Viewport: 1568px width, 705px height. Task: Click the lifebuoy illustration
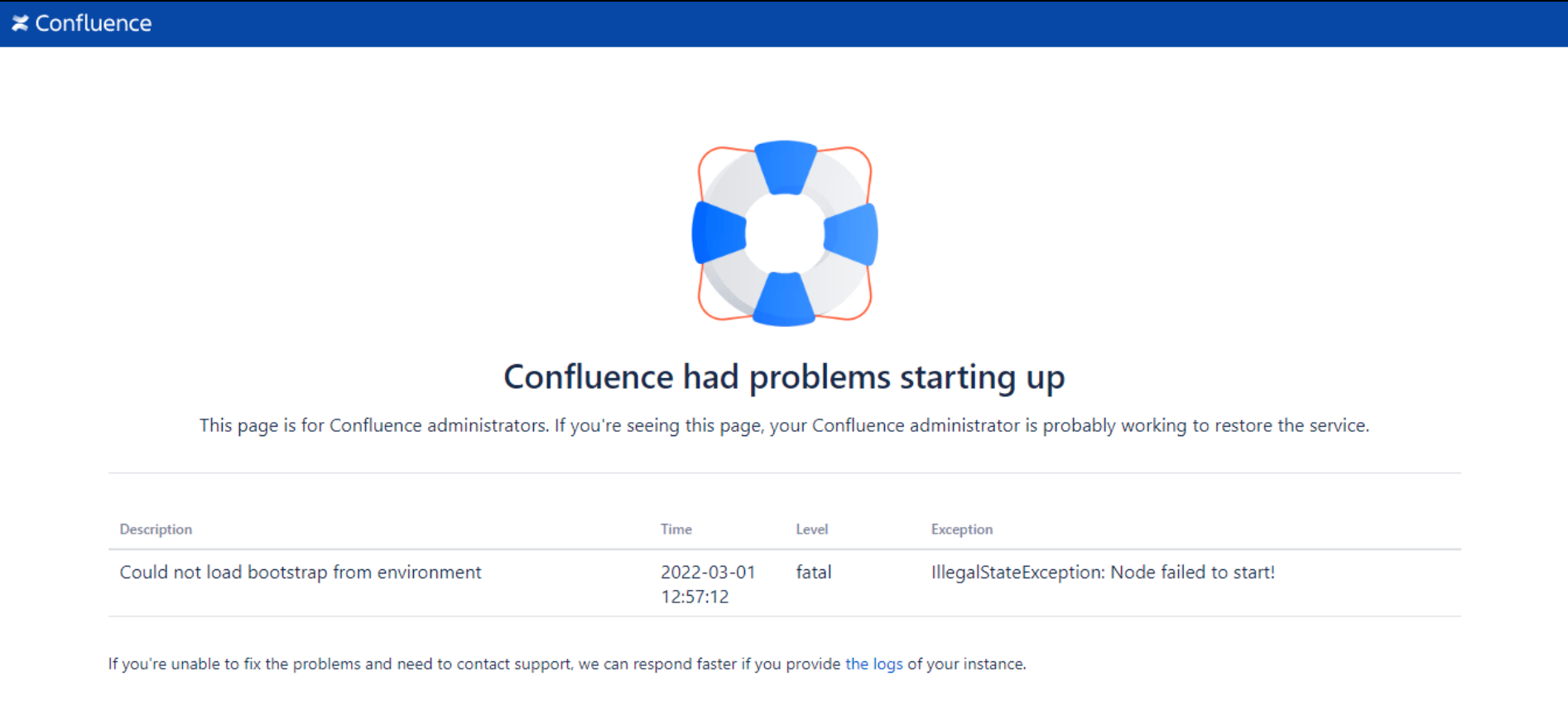(x=785, y=233)
